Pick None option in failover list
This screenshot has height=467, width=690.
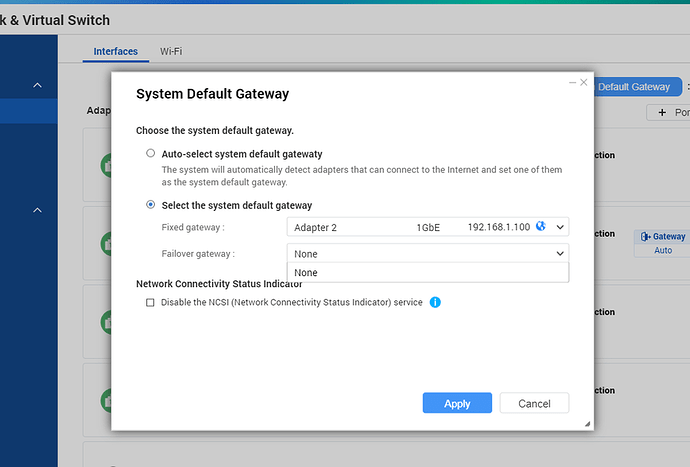(428, 272)
